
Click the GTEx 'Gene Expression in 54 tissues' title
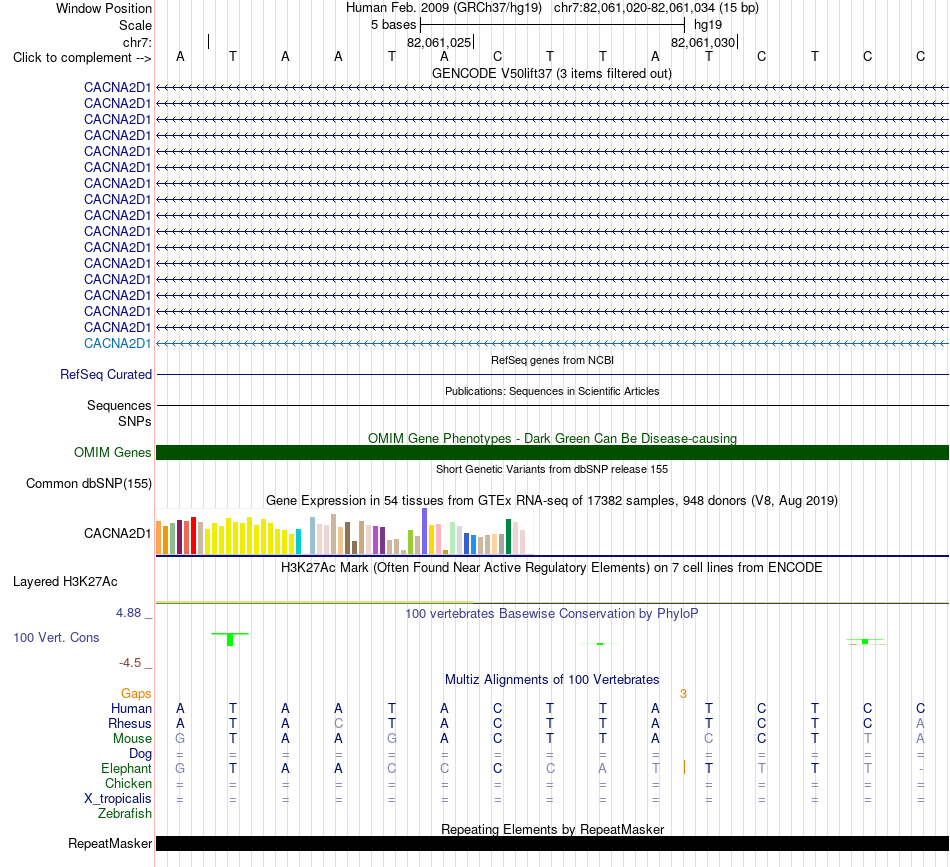pyautogui.click(x=552, y=500)
